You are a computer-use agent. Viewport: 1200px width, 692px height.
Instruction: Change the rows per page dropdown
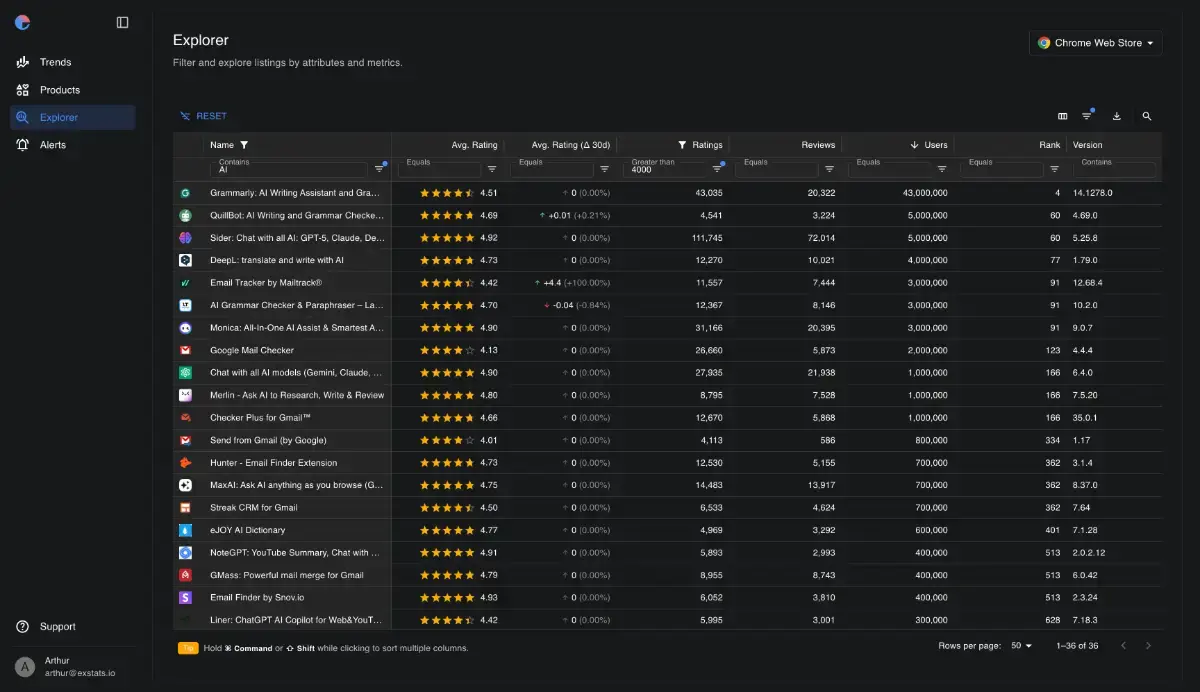click(1021, 646)
